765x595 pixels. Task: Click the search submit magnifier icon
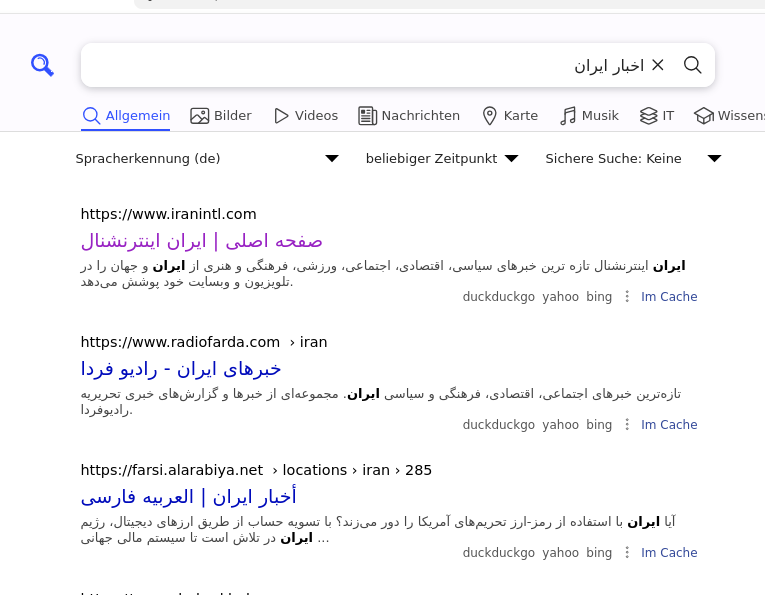[x=692, y=65]
